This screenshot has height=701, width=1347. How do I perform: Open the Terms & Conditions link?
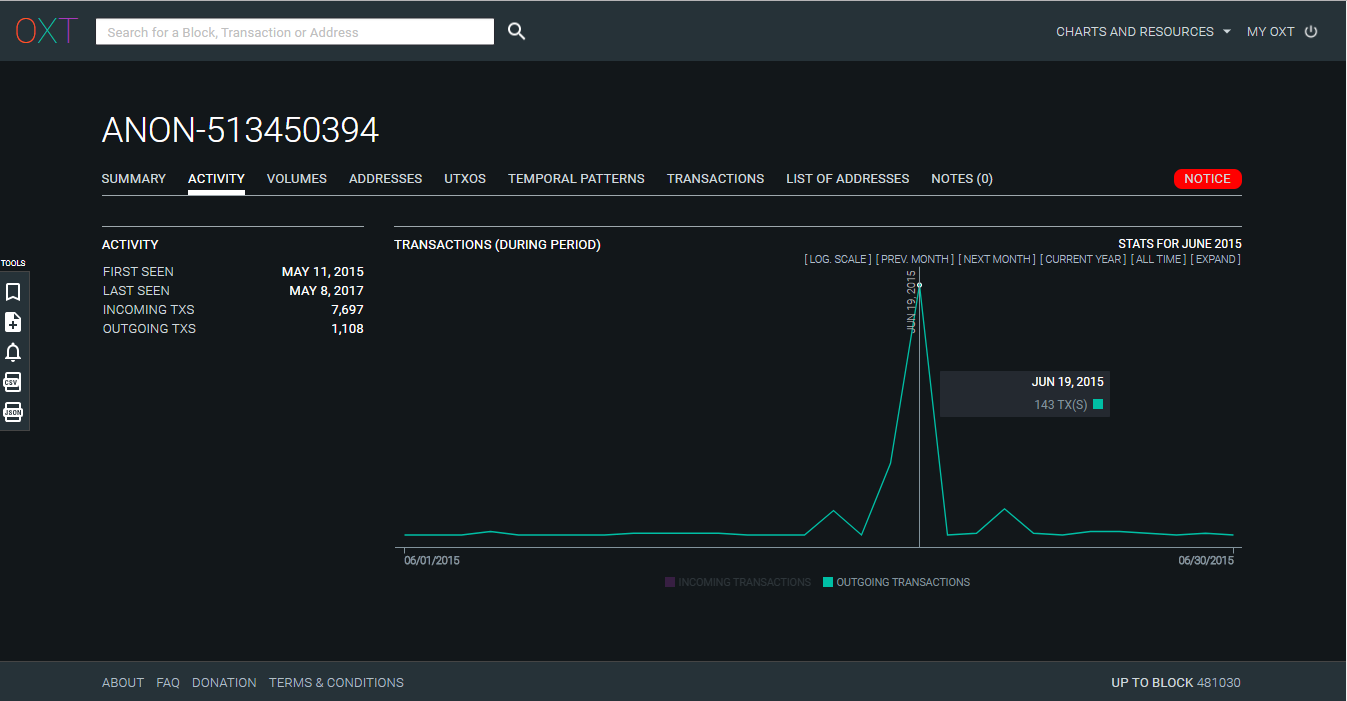[336, 683]
